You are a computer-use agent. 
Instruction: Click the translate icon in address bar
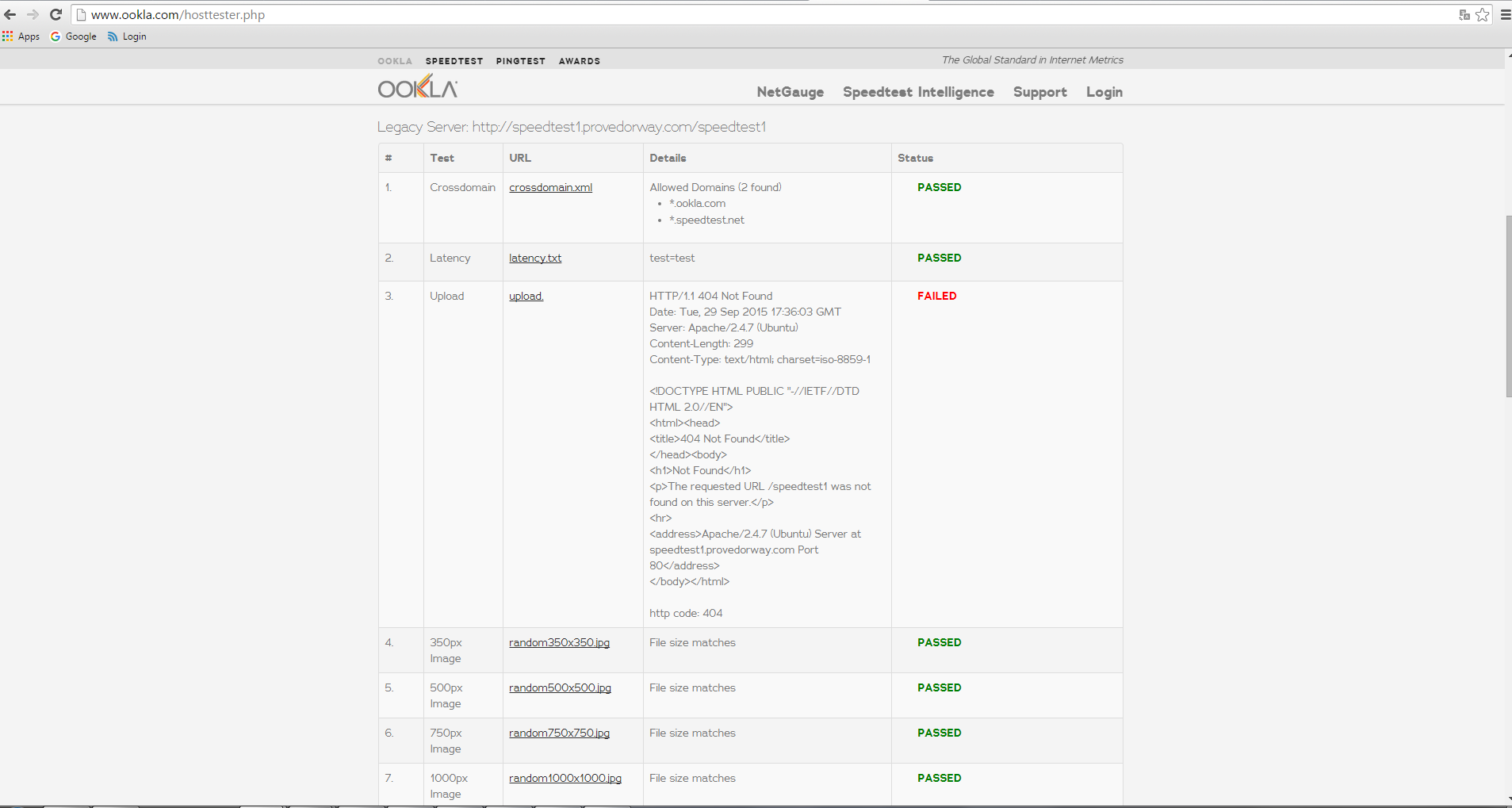click(x=1464, y=14)
